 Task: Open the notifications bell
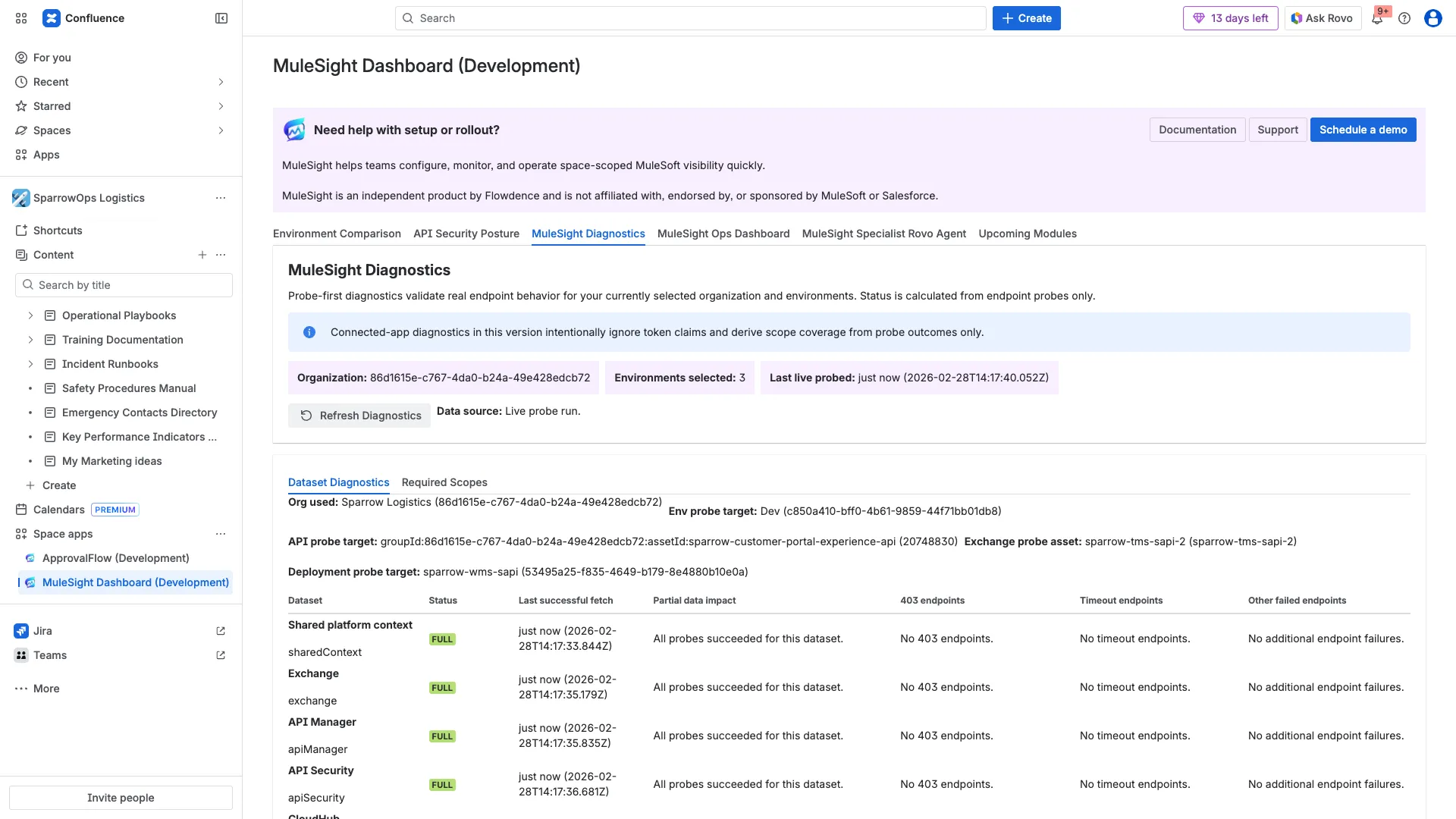coord(1376,17)
